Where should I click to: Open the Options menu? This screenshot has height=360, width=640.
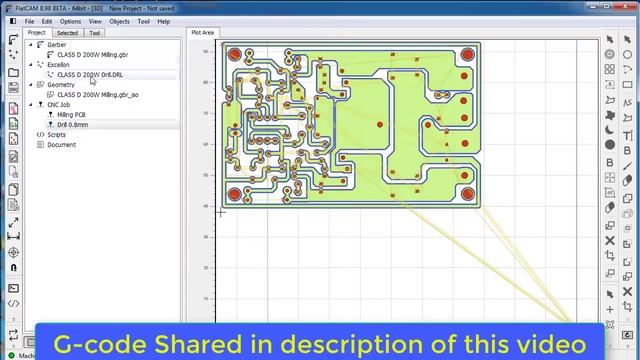coord(70,21)
